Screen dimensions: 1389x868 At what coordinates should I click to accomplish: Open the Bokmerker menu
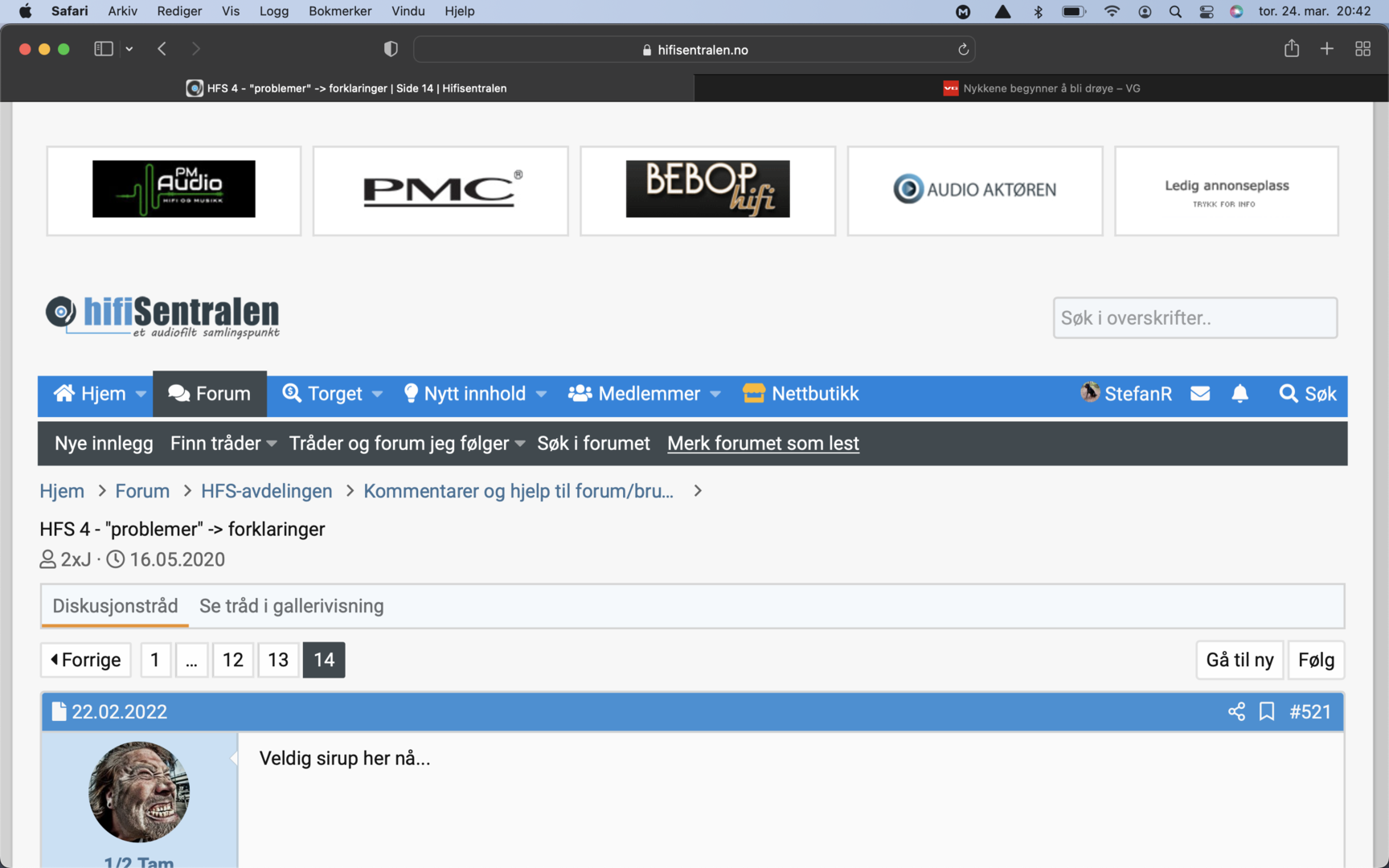[x=340, y=11]
